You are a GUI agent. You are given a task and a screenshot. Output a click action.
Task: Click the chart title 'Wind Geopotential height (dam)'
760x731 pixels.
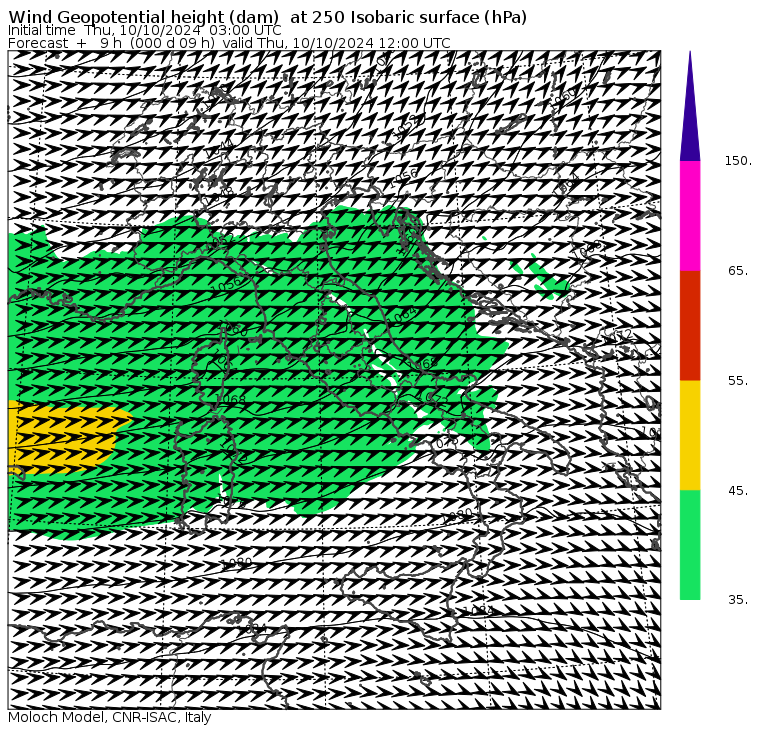pyautogui.click(x=144, y=17)
